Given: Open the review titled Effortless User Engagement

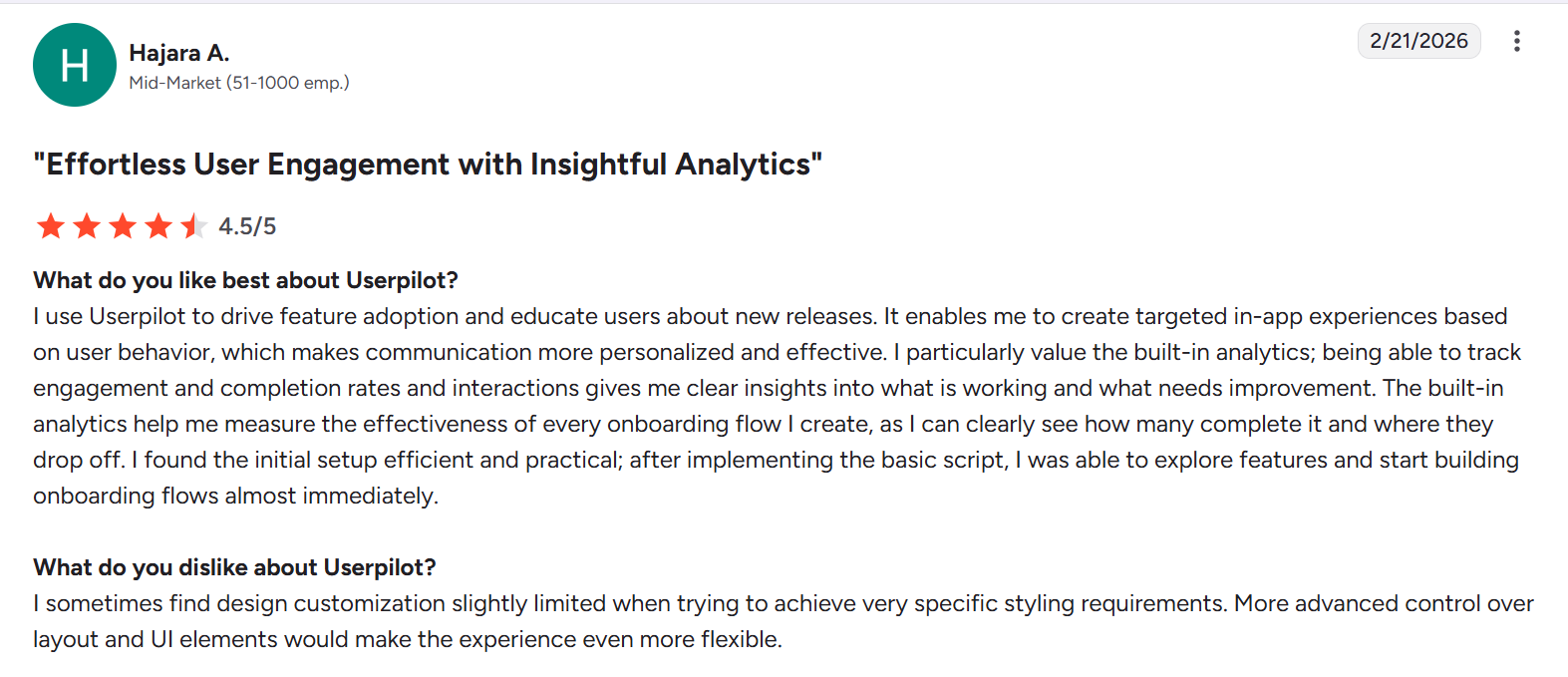Looking at the screenshot, I should (x=429, y=164).
